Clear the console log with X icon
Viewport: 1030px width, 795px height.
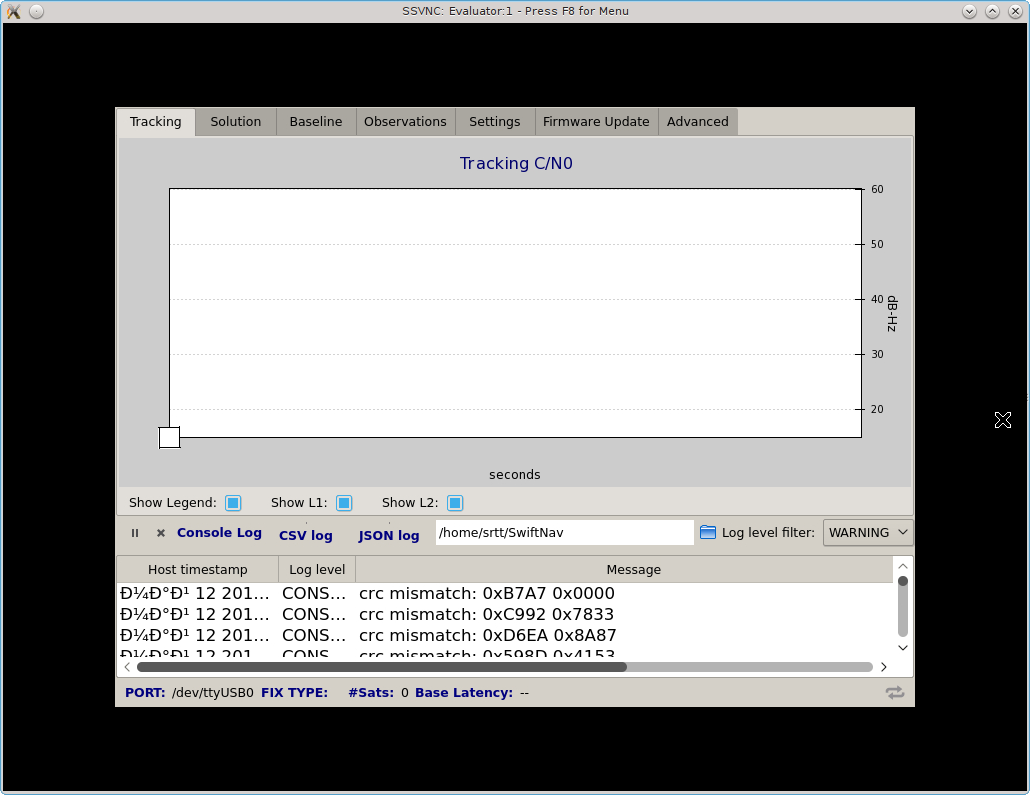pyautogui.click(x=161, y=533)
